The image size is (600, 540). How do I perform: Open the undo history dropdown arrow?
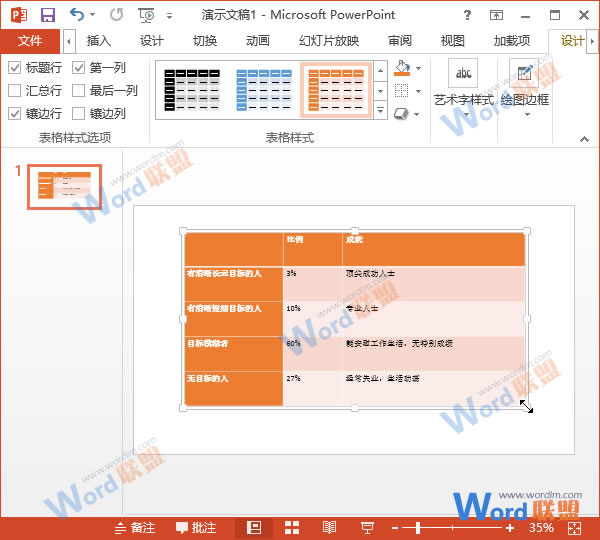[x=93, y=15]
